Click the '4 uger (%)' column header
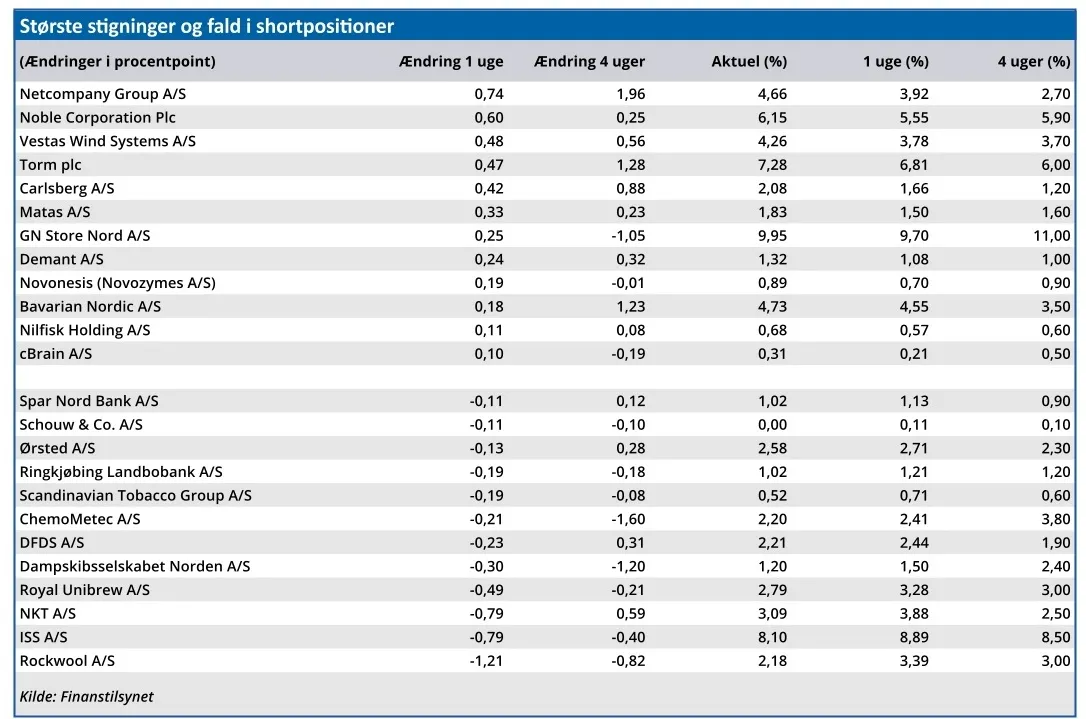 (x=1033, y=62)
